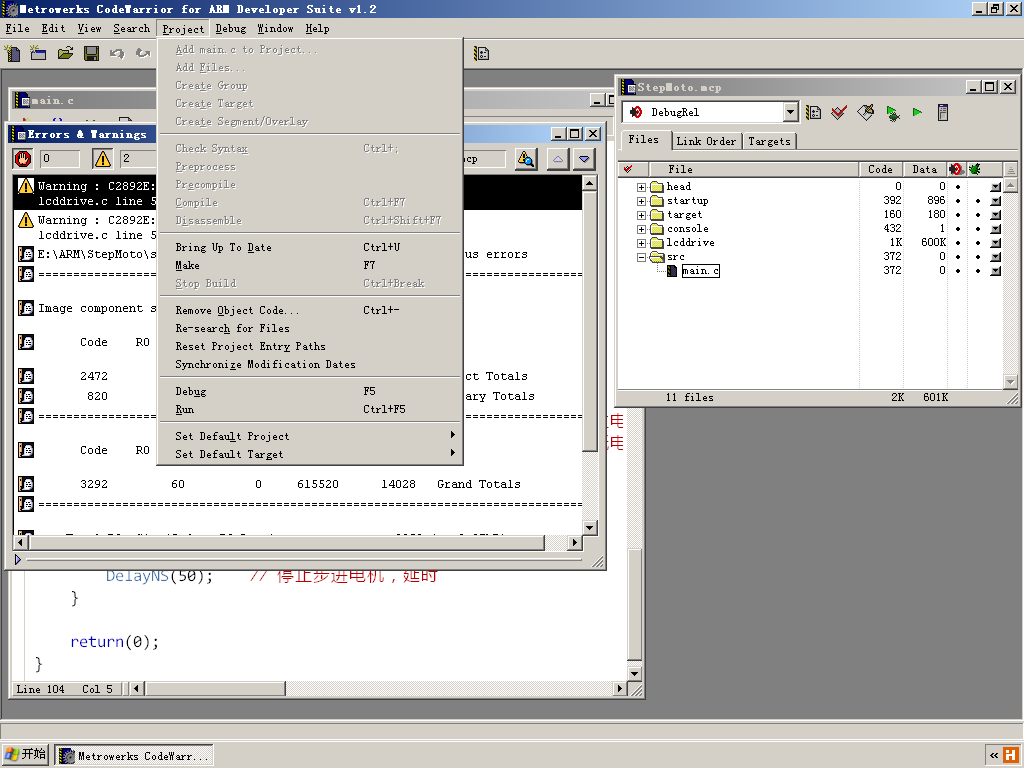The width and height of the screenshot is (1024, 768).
Task: Click the next message down arrow
Action: click(x=584, y=159)
